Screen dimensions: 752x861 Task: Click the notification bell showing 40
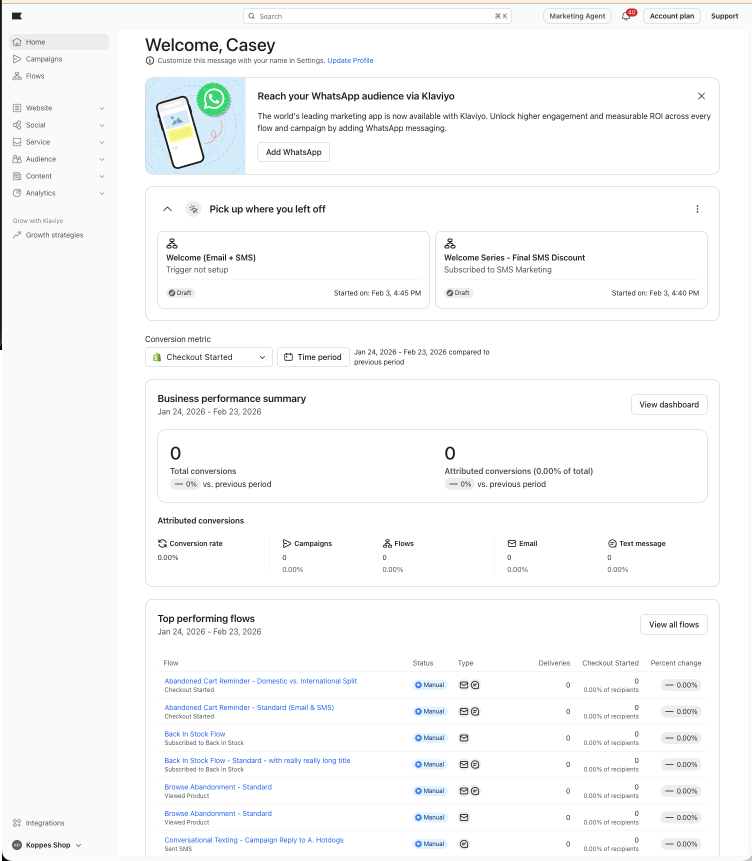tap(626, 16)
